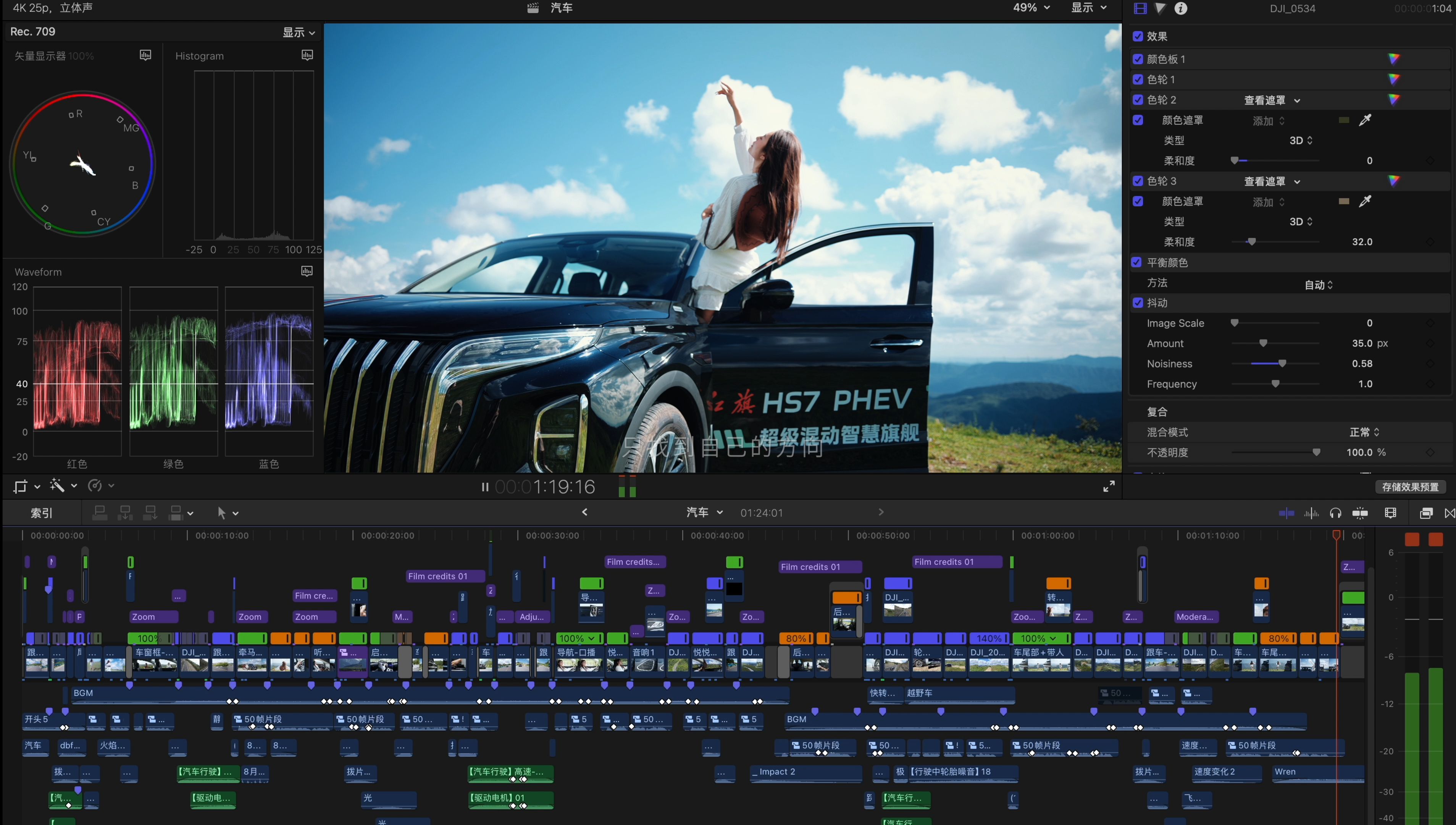Image resolution: width=1456 pixels, height=825 pixels.
Task: Go forward in timeline history
Action: pos(881,512)
